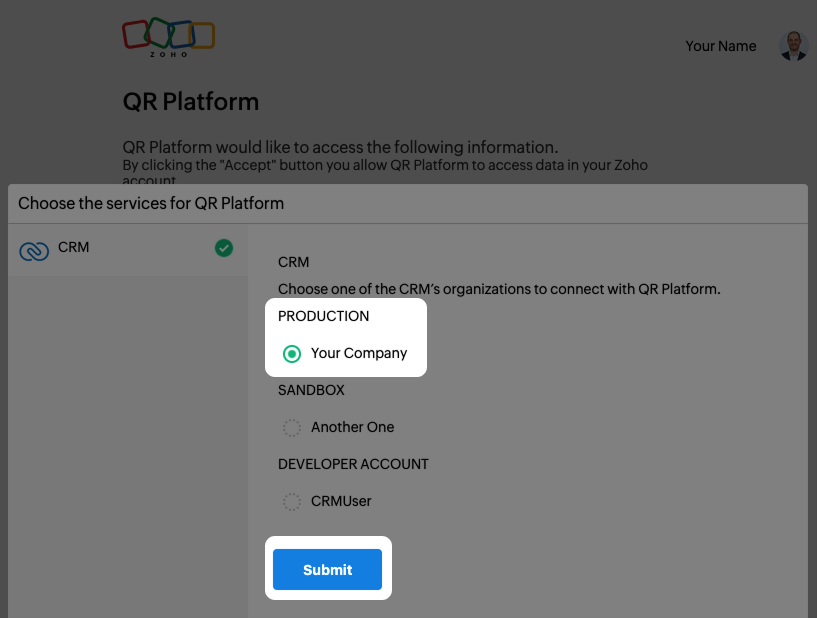Select the Your Company radio button
The image size is (817, 618).
pyautogui.click(x=291, y=353)
